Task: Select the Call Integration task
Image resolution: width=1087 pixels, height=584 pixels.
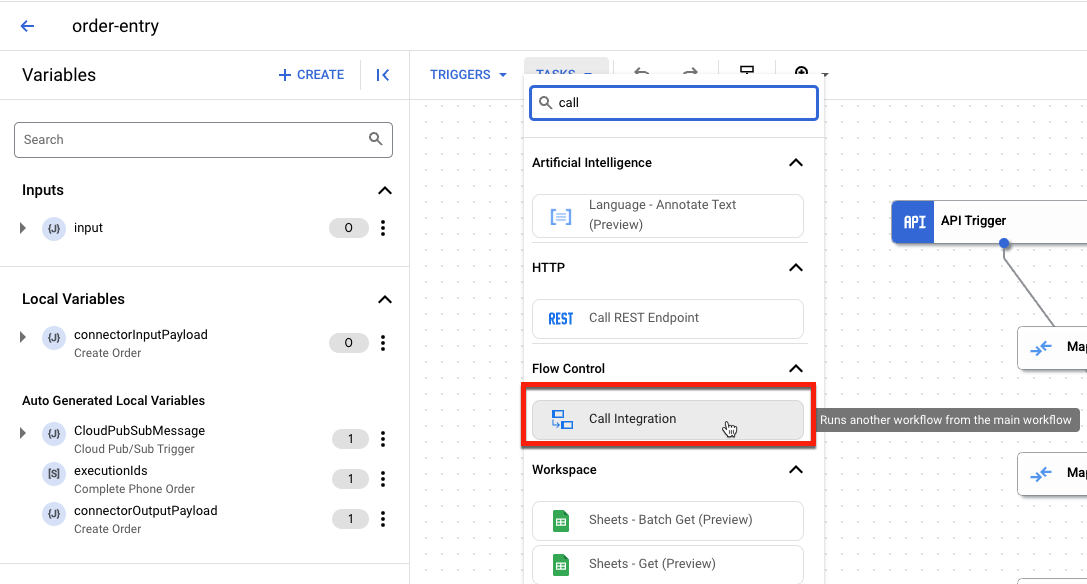Action: click(x=668, y=420)
